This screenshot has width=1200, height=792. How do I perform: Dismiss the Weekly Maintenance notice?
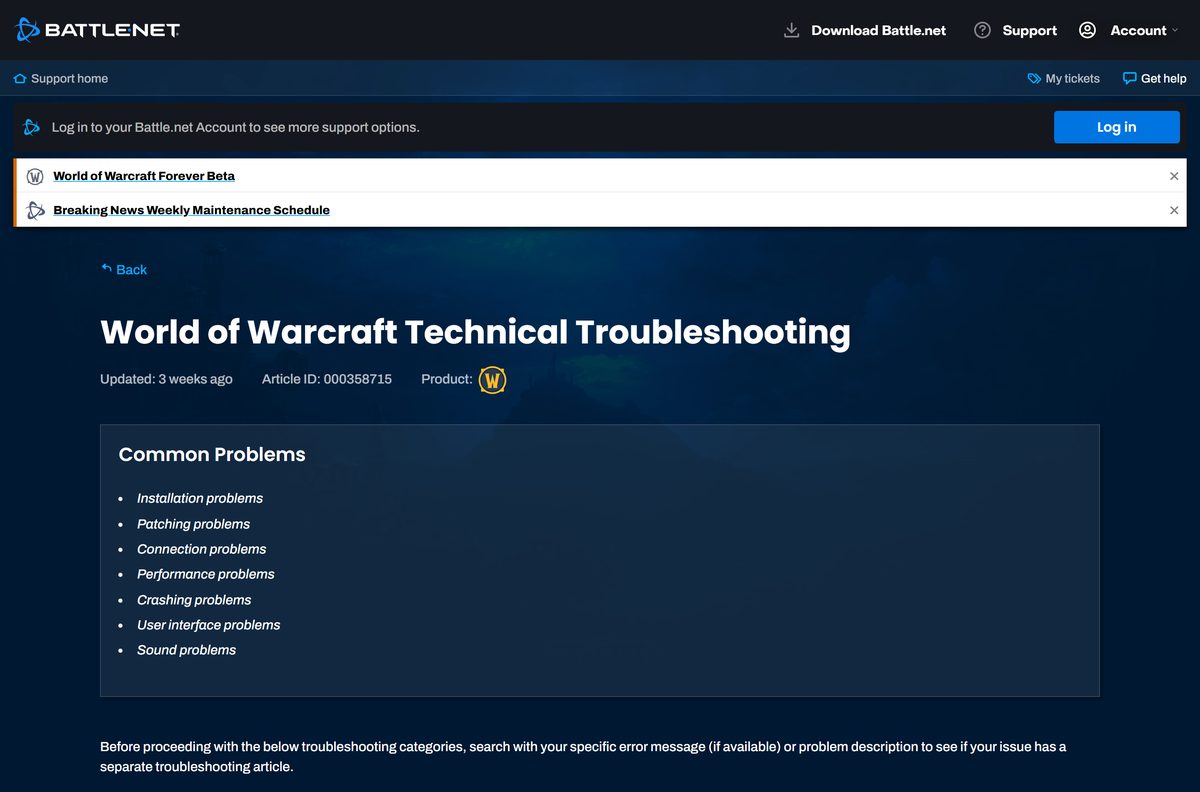(1174, 210)
